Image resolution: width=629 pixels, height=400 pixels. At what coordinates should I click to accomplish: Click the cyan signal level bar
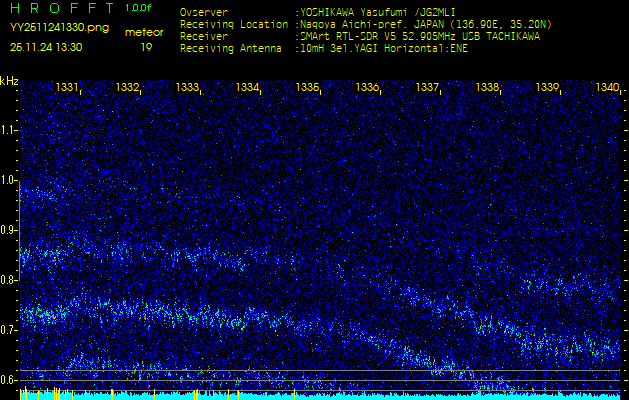coord(320,396)
